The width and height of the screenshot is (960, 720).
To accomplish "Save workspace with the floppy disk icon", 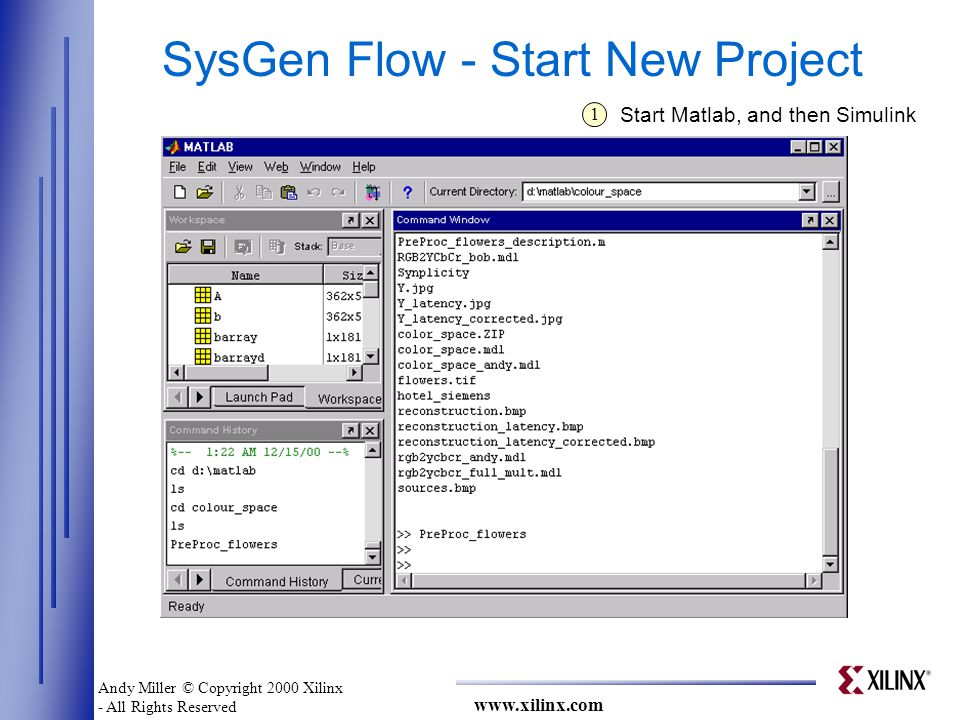I will [208, 247].
